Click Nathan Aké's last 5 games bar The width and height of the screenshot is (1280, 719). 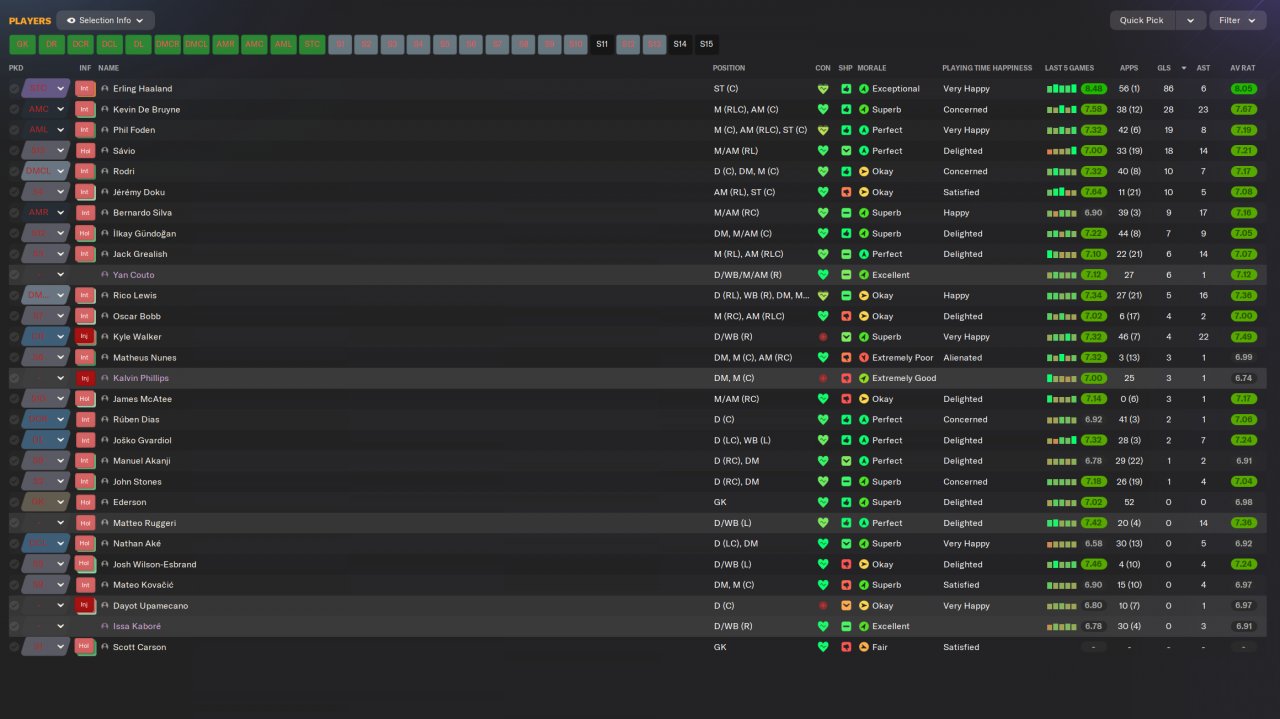click(1061, 544)
